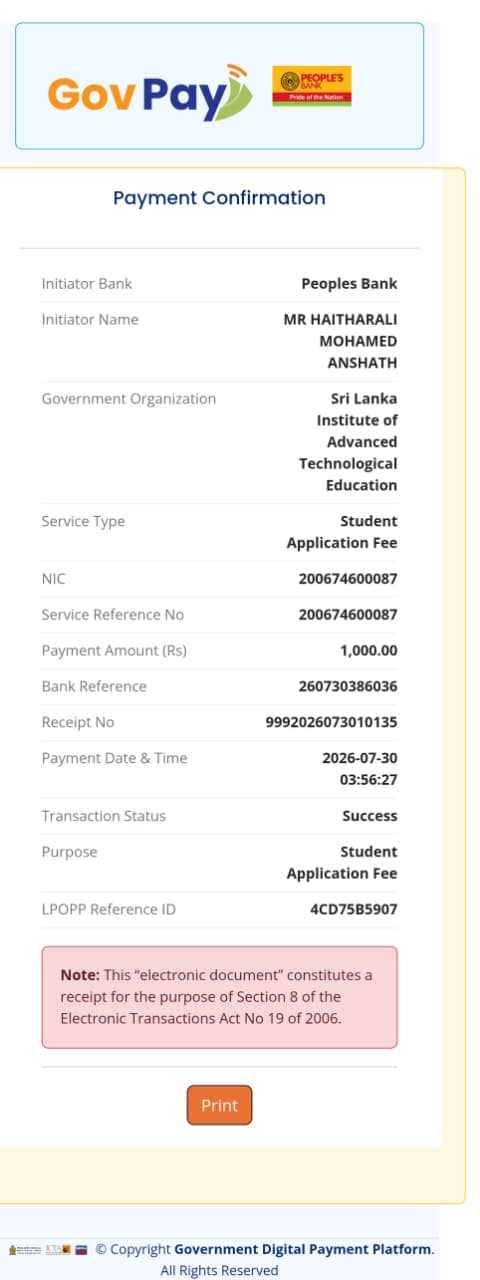Click the Government Organization value text

pyautogui.click(x=348, y=442)
